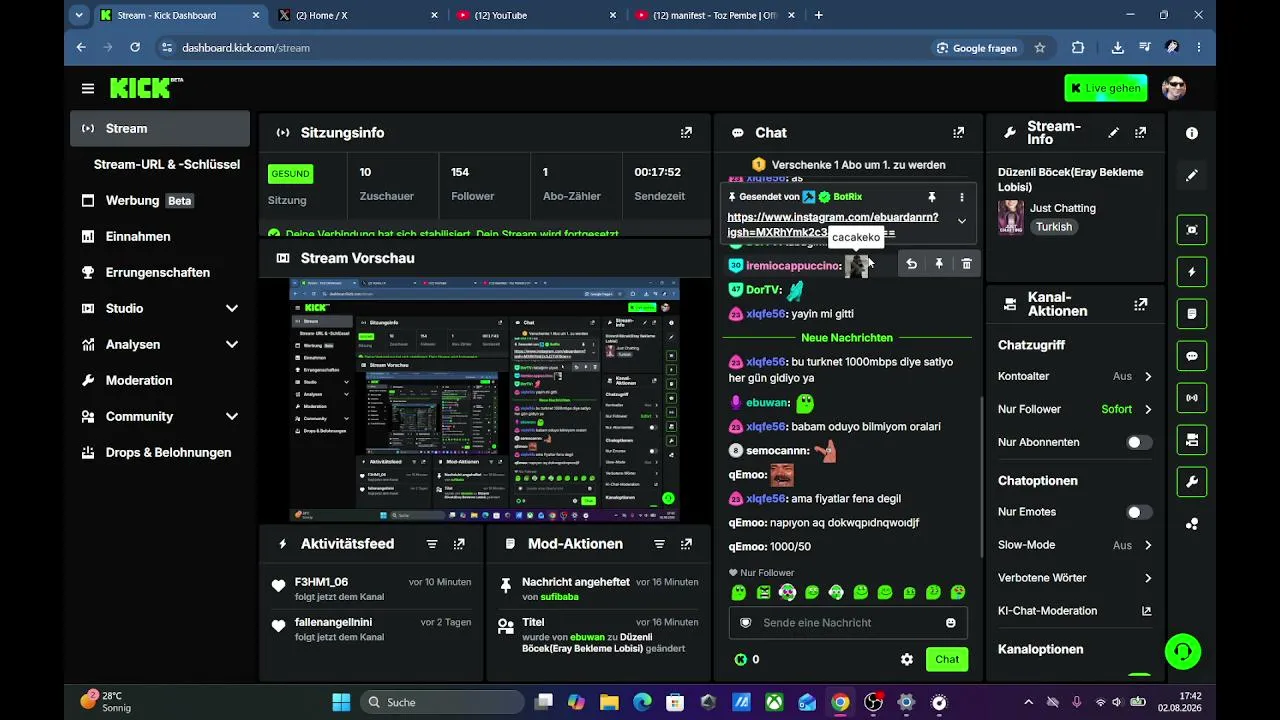
Task: Filter the Mod-Aktionen list
Action: coord(659,544)
